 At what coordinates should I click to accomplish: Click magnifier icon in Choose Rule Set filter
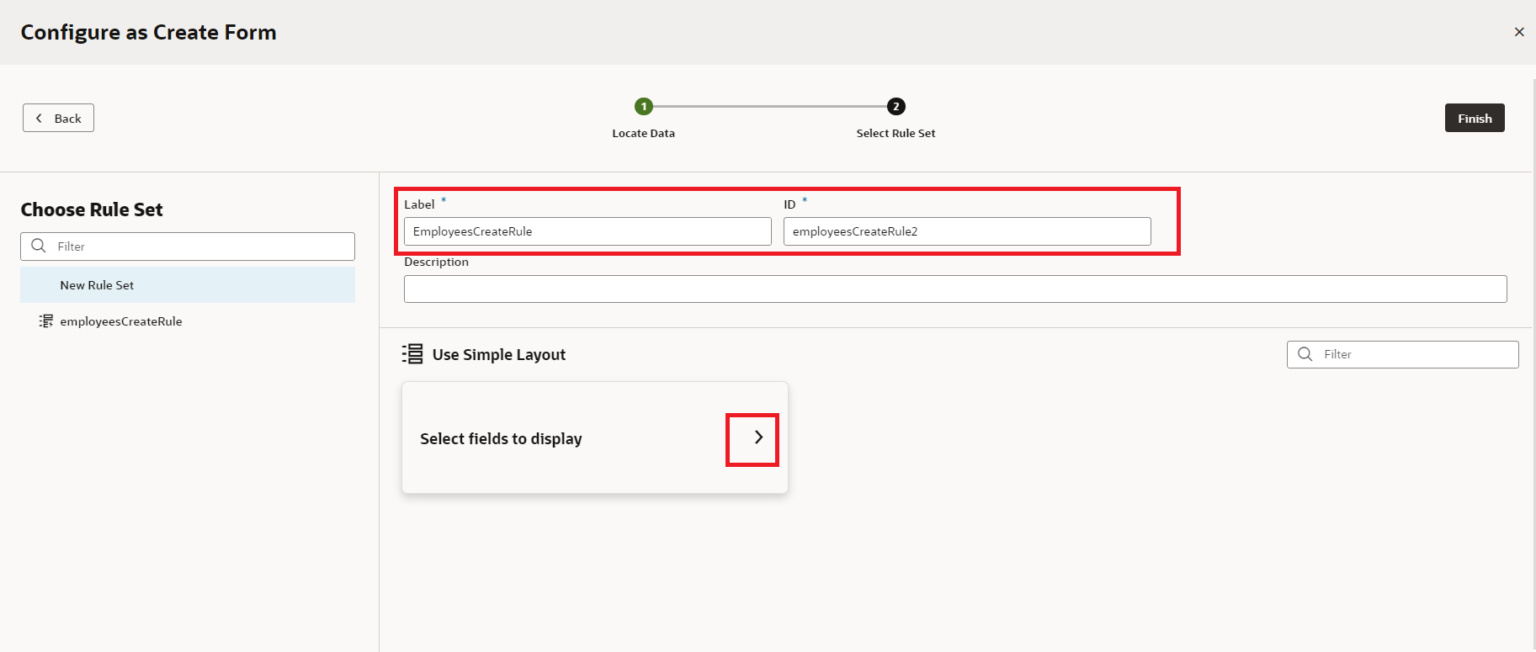(x=39, y=246)
